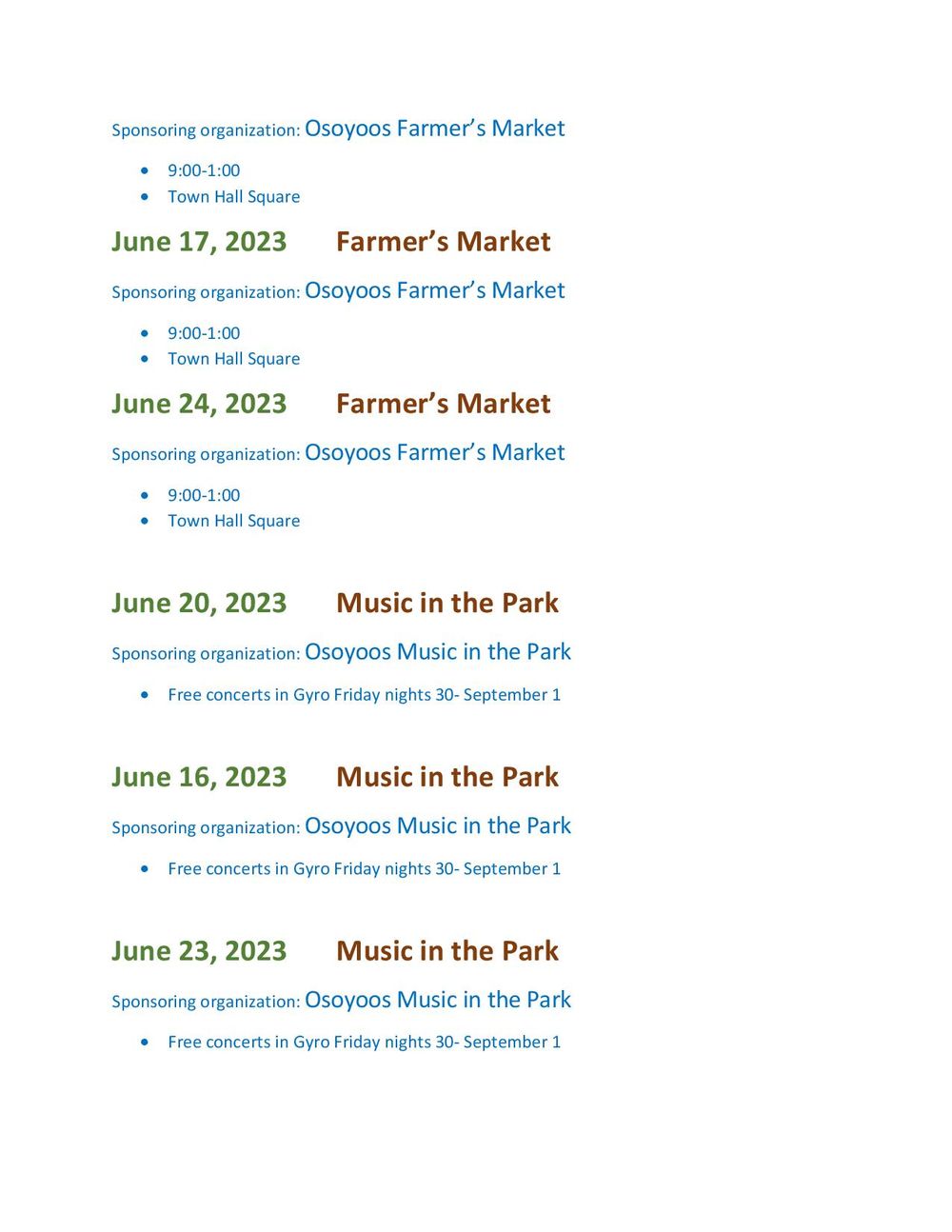
Task: Select Farmer's Market title beside June 17
Action: pos(444,242)
